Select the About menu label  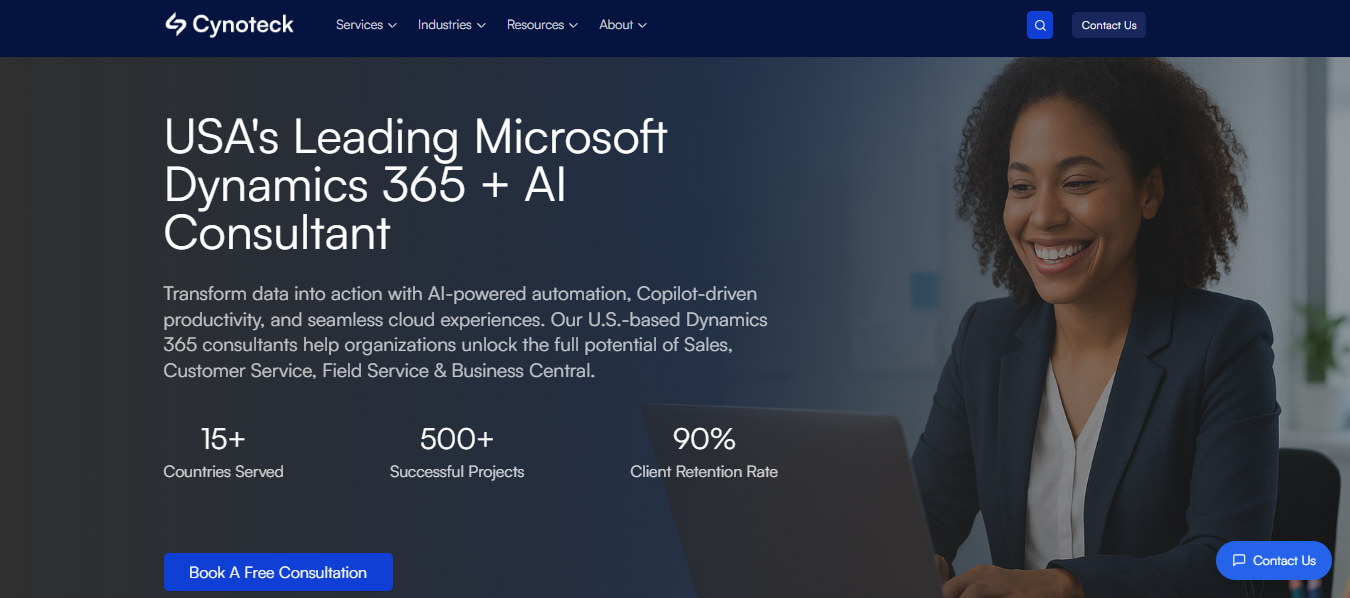coord(616,25)
